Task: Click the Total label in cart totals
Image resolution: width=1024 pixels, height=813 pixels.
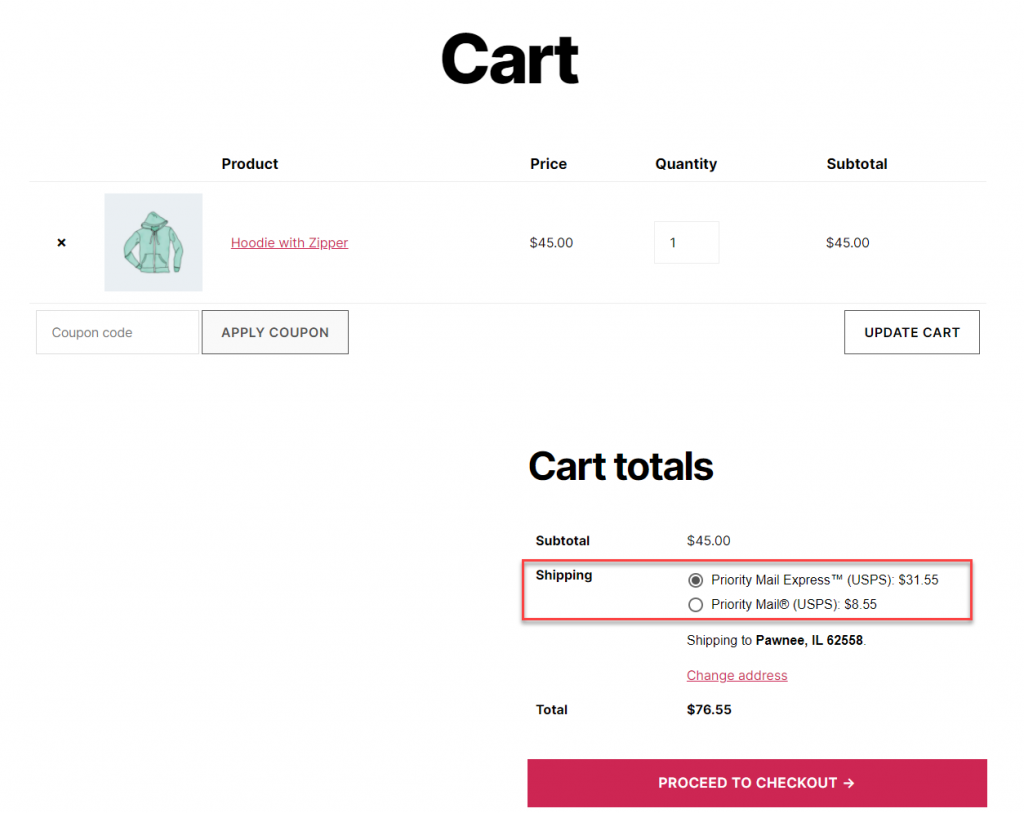Action: tap(551, 710)
